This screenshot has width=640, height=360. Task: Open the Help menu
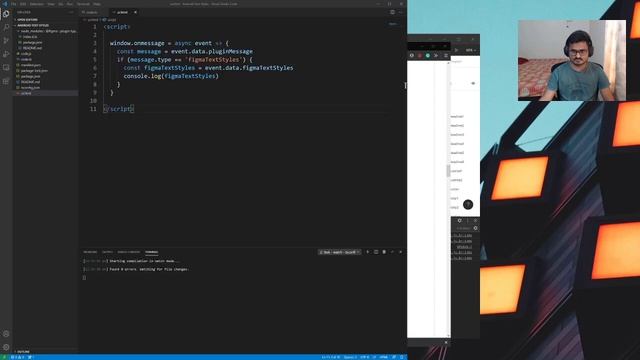tap(97, 4)
